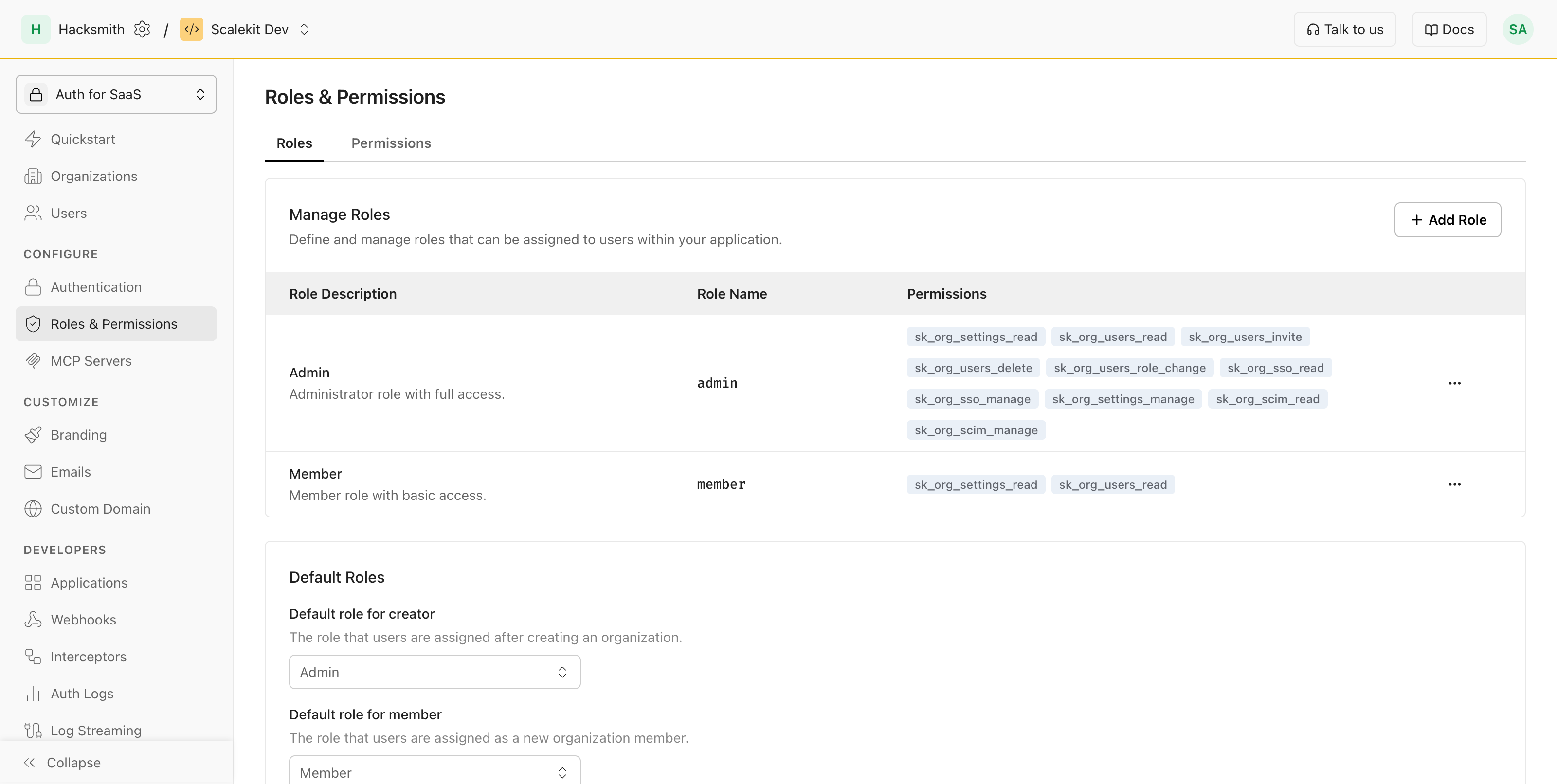Viewport: 1557px width, 784px height.
Task: Click the Scalekit Dev code icon
Action: (192, 29)
